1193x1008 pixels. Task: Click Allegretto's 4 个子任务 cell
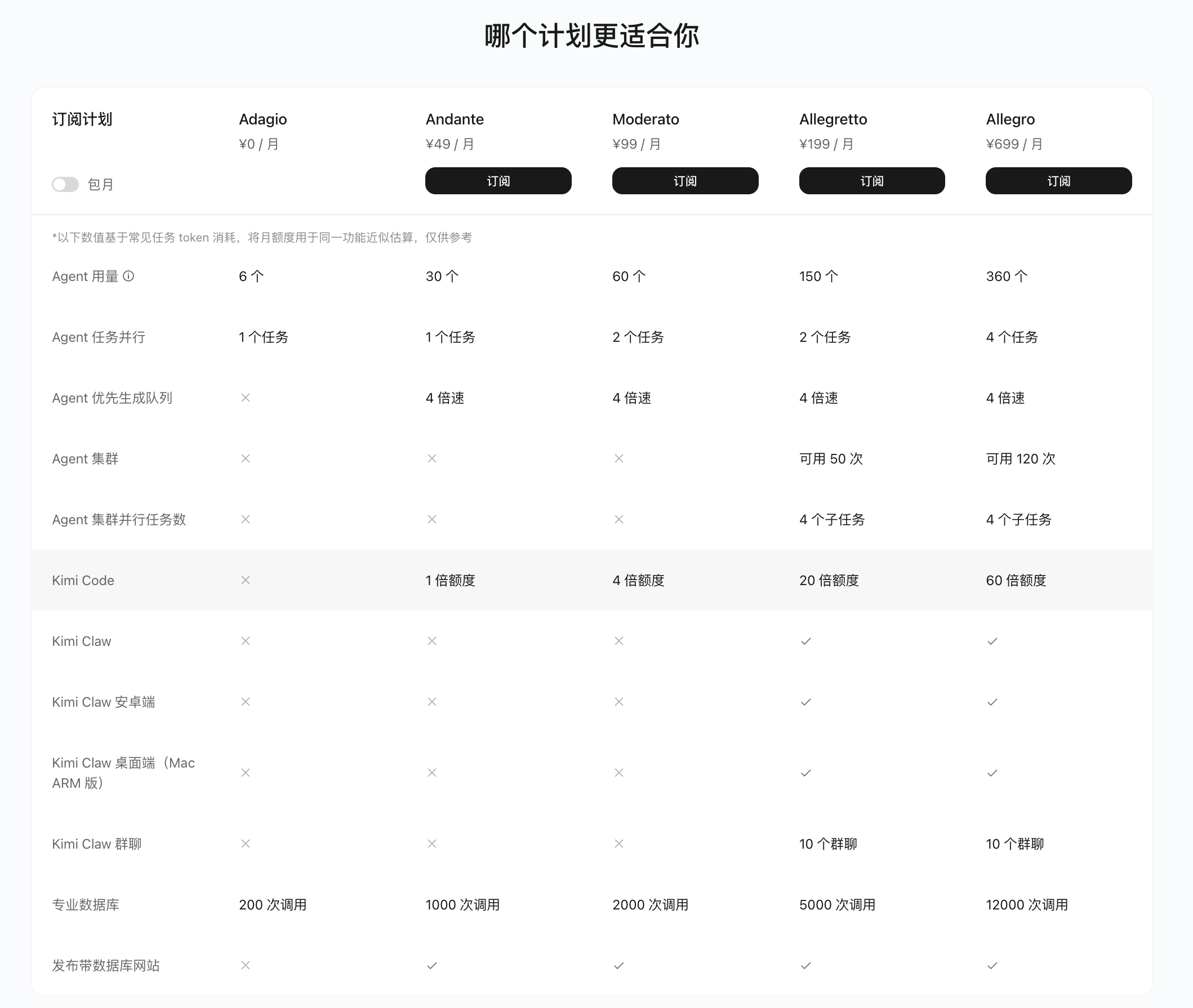[x=832, y=520]
